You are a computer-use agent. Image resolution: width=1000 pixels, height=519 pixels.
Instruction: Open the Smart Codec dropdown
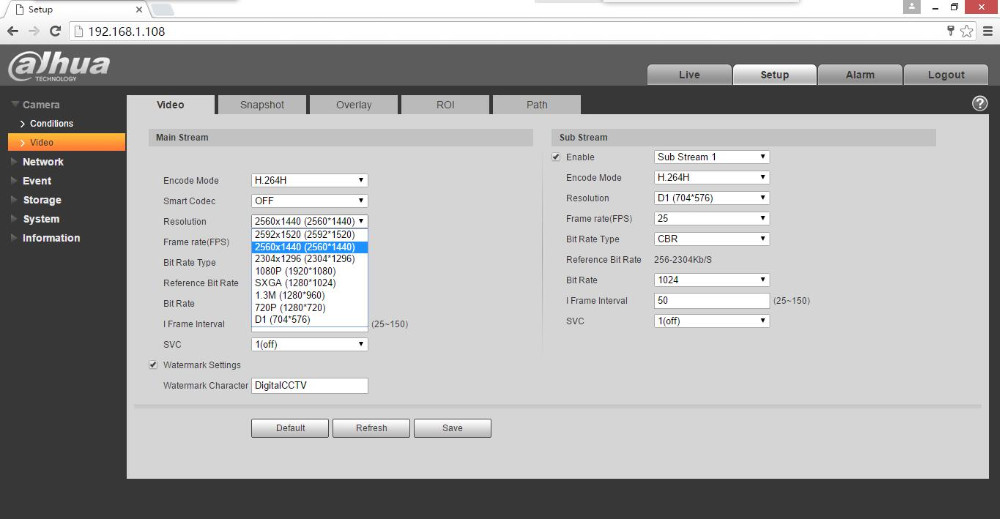pyautogui.click(x=309, y=201)
